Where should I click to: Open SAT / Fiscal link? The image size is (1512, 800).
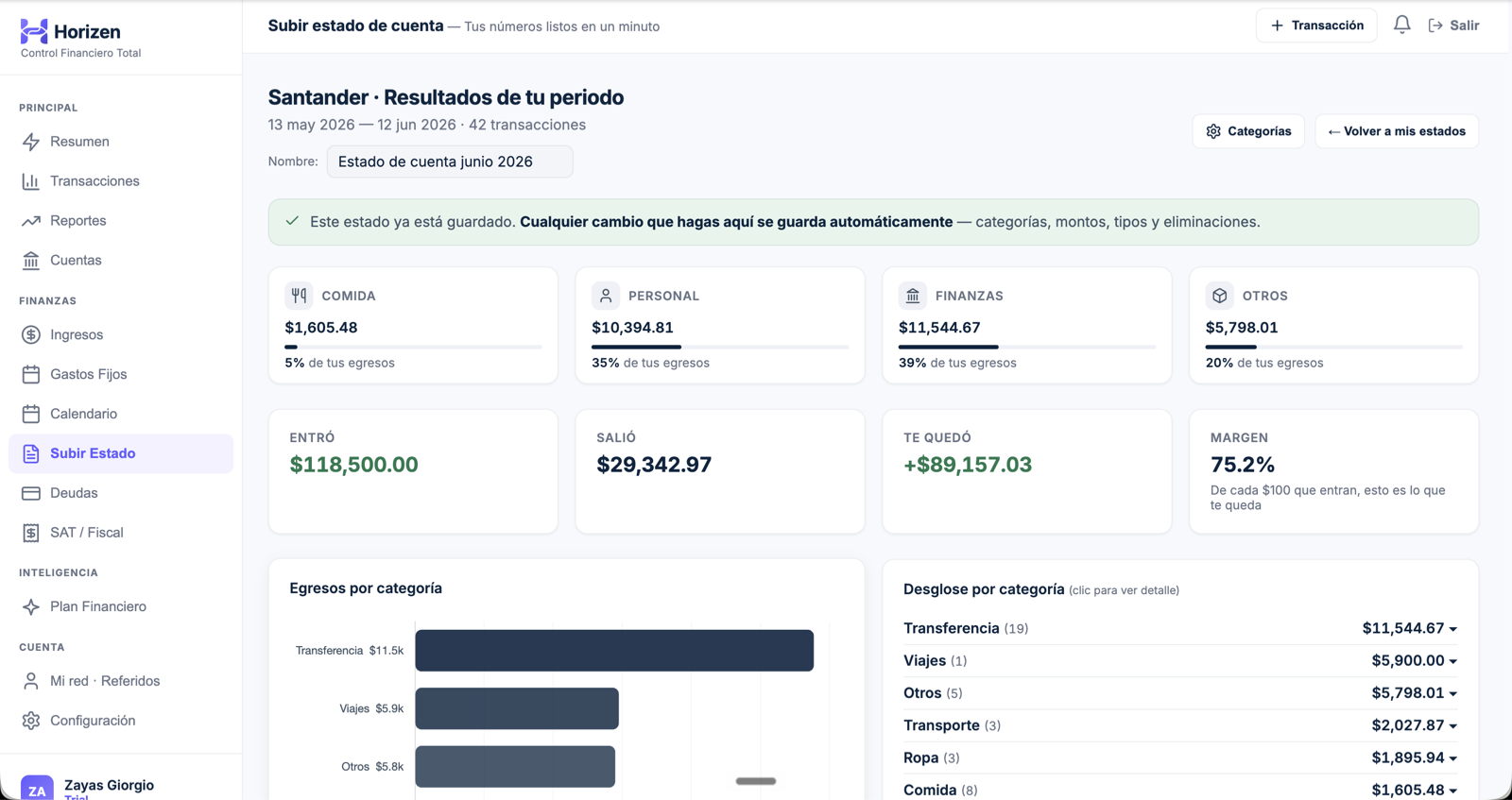pos(121,533)
